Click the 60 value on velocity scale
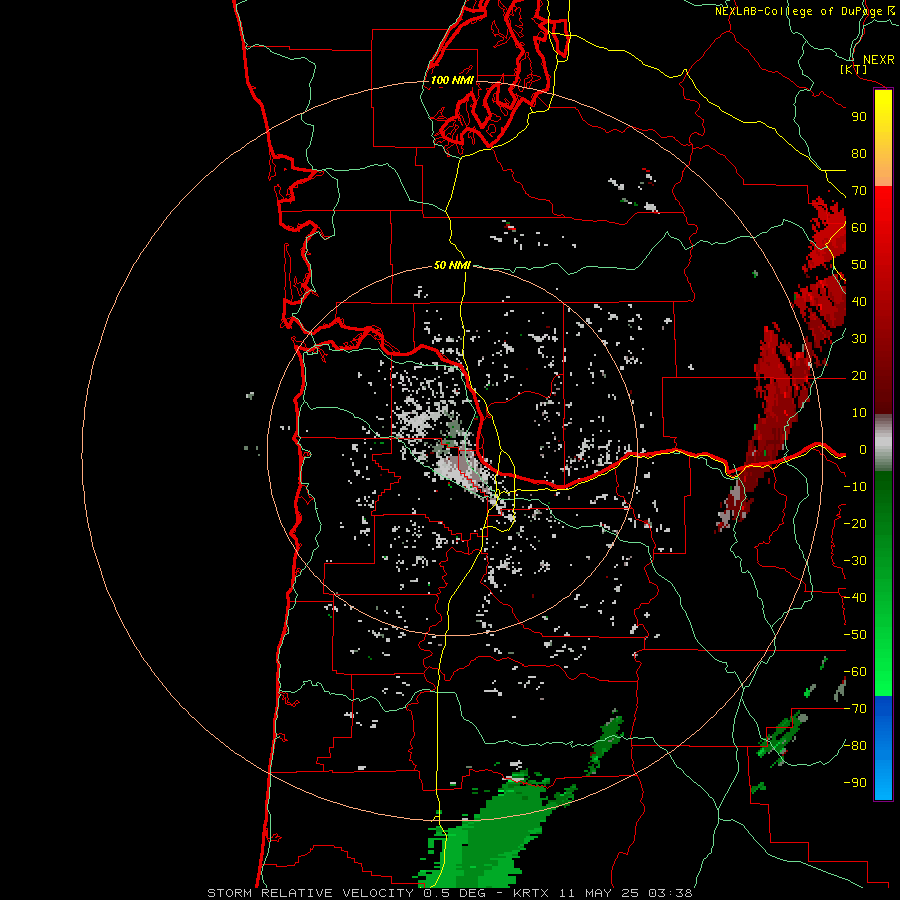 click(859, 227)
